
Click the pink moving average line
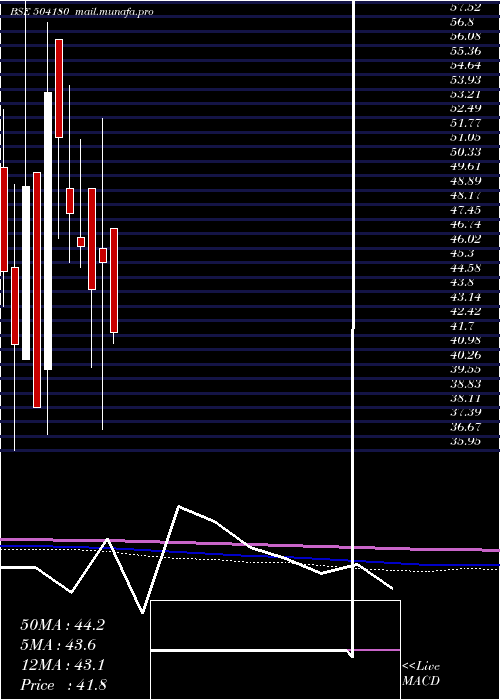(250, 544)
